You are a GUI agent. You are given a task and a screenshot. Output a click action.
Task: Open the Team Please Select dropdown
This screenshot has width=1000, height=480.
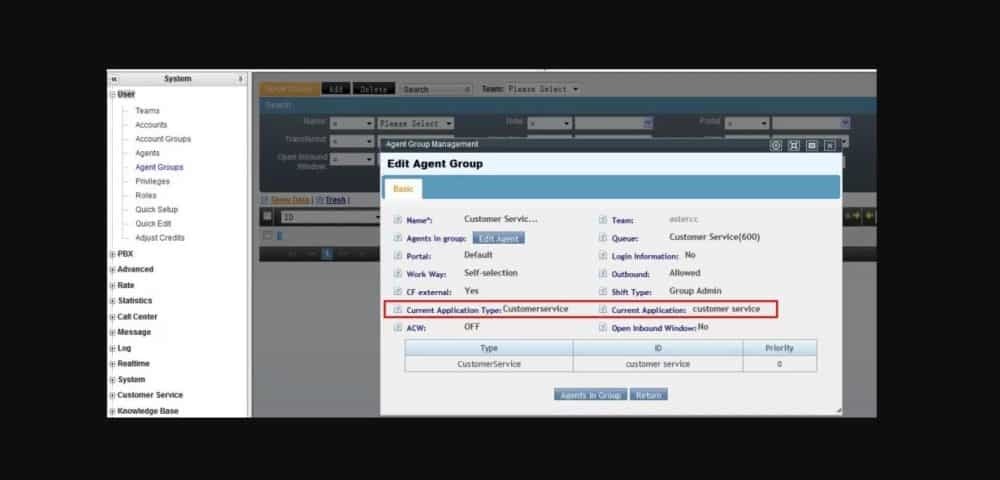point(543,89)
